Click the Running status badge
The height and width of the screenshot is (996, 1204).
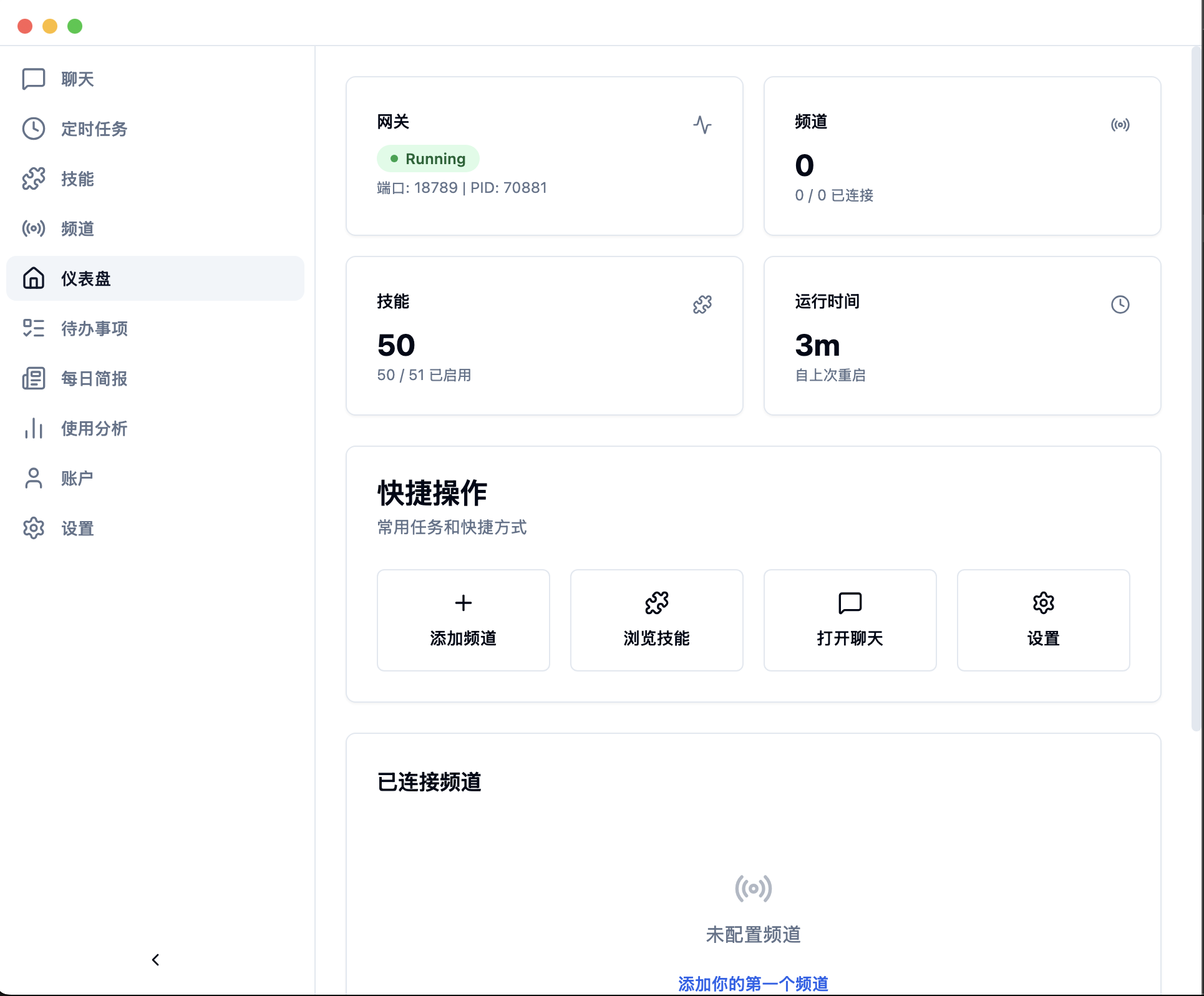click(428, 159)
